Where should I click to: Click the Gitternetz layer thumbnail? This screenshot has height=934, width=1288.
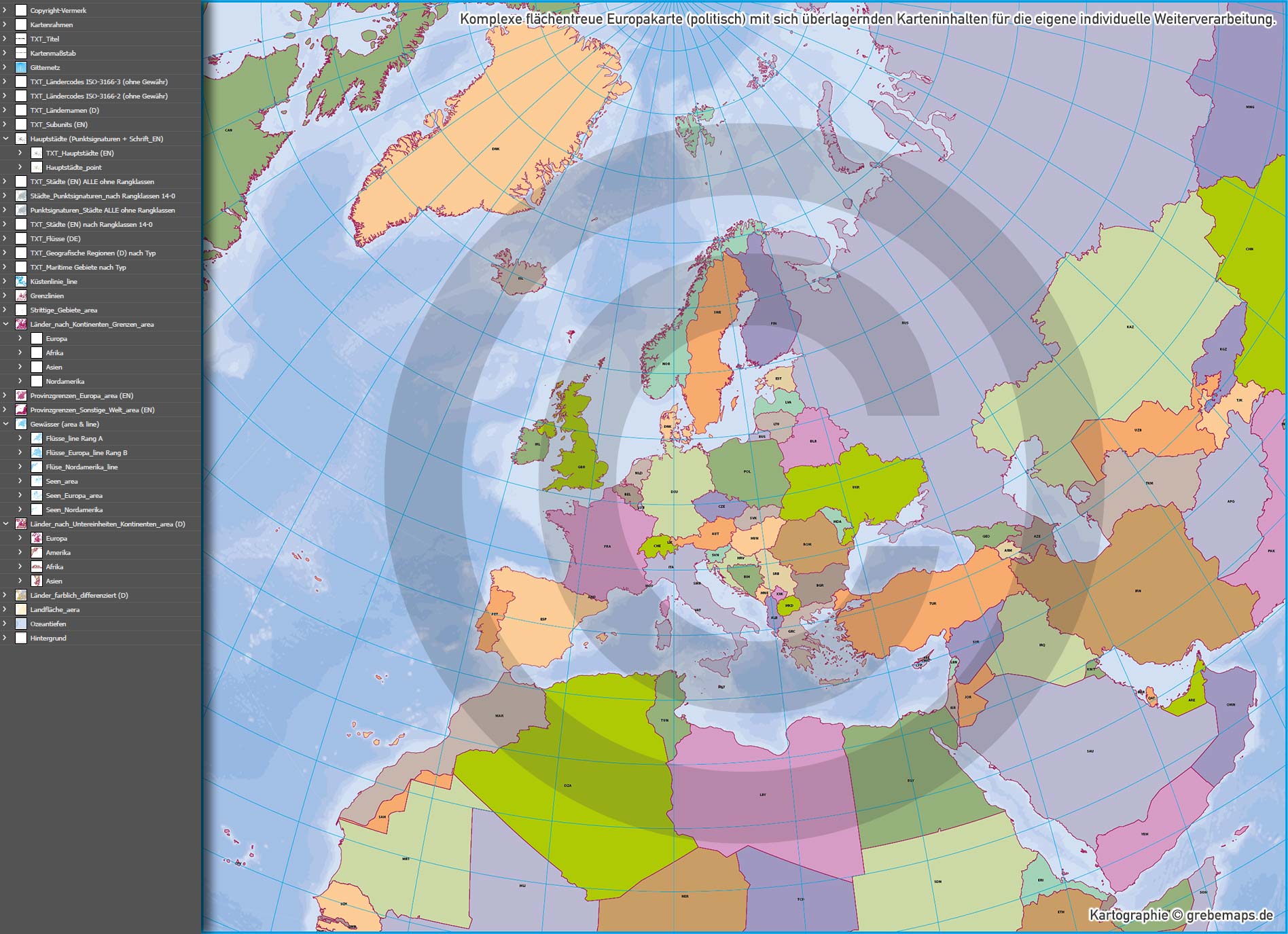21,67
